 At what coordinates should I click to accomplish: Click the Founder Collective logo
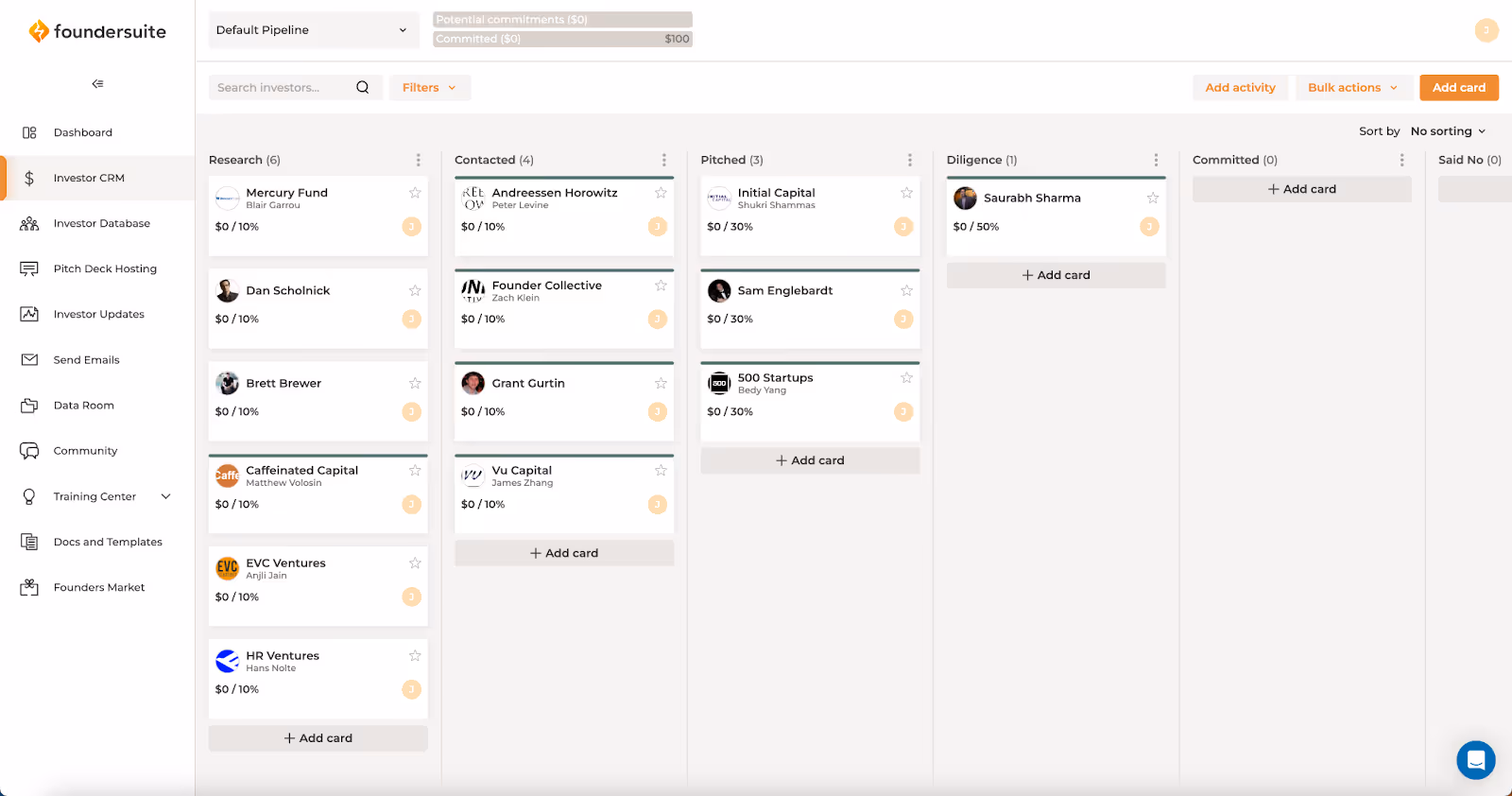pyautogui.click(x=473, y=290)
